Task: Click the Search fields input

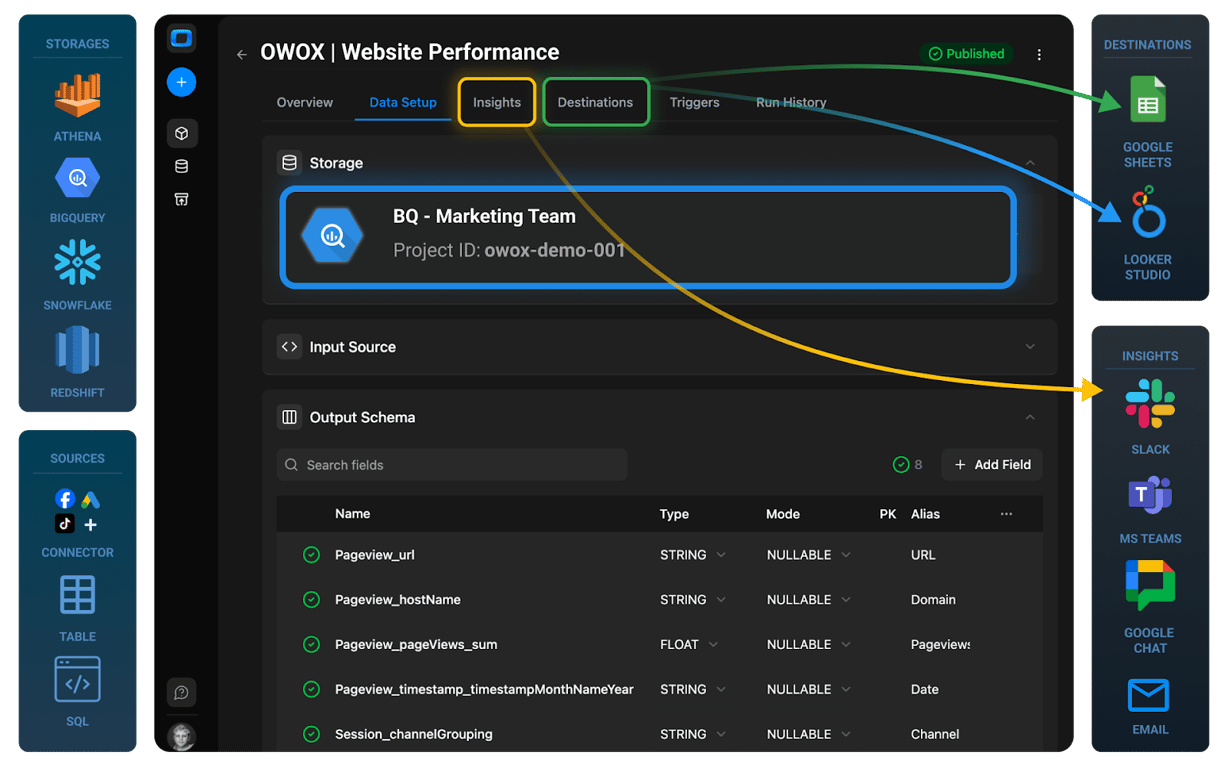Action: coord(452,465)
